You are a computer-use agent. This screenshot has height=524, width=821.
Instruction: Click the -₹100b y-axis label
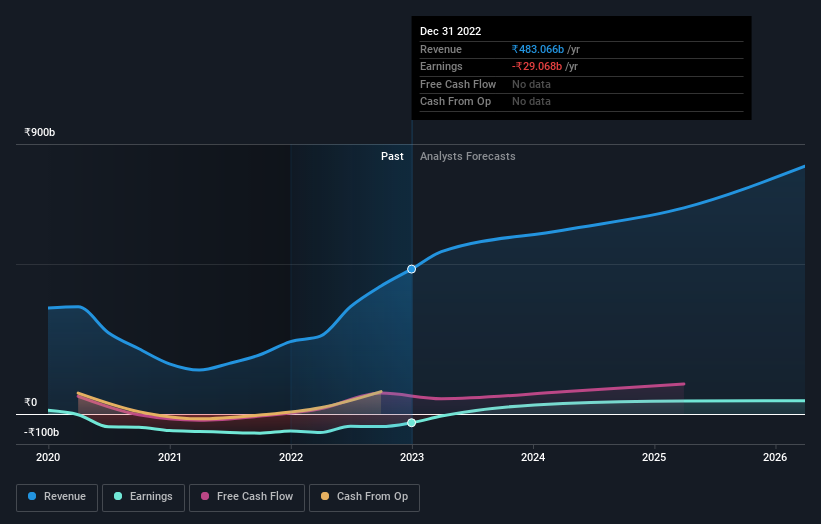coord(41,432)
